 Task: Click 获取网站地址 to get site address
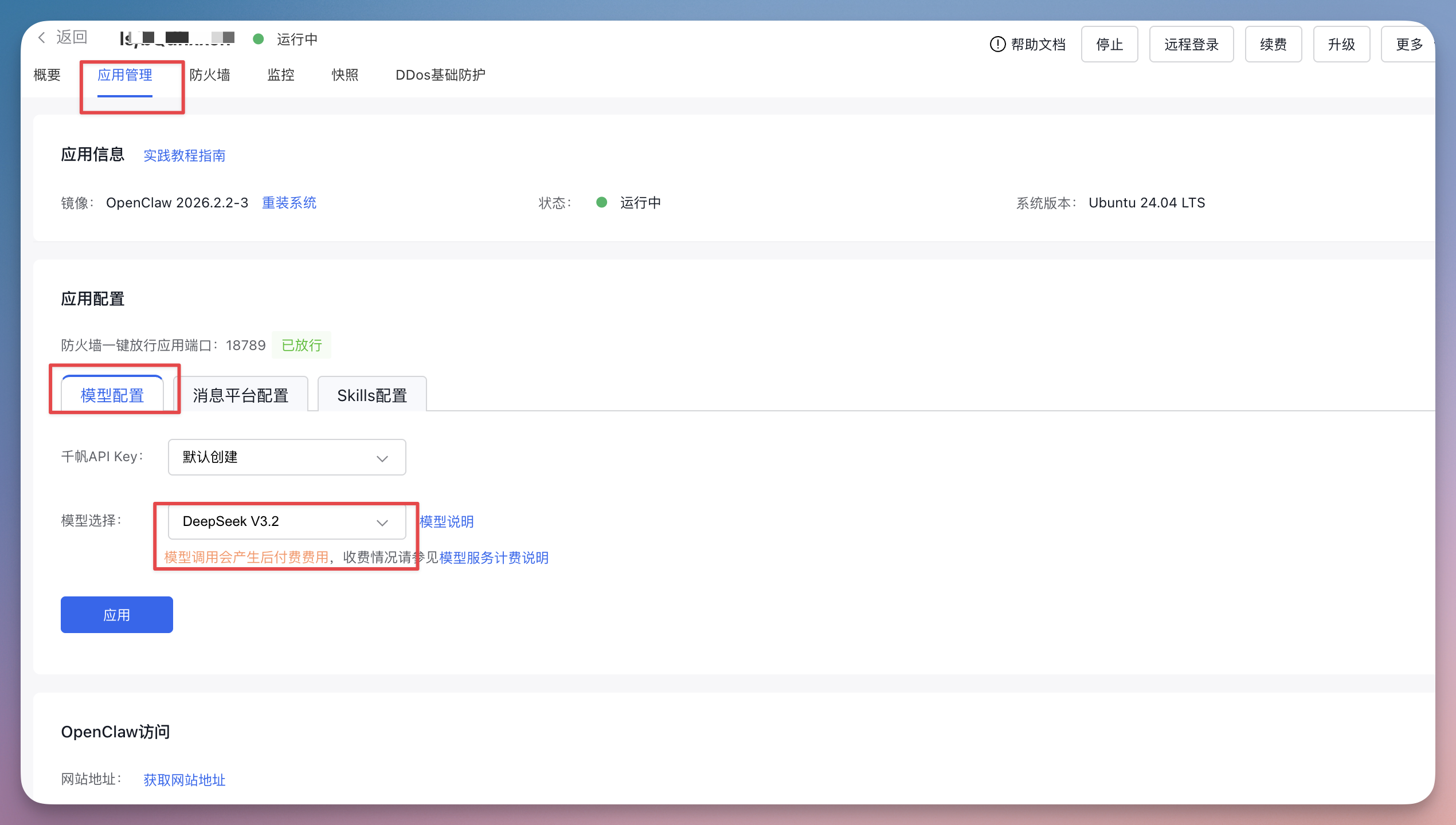point(184,780)
